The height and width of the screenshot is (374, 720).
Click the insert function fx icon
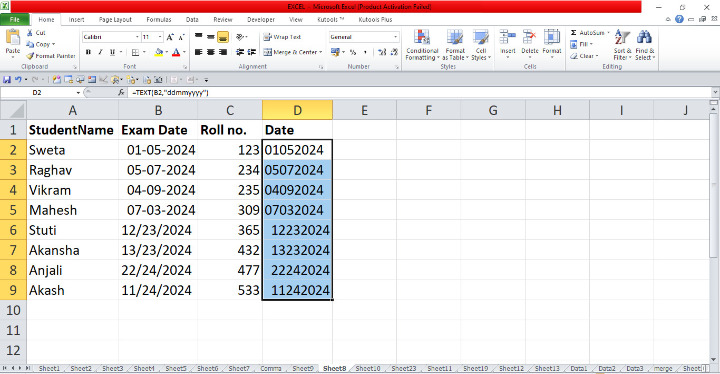pyautogui.click(x=121, y=92)
